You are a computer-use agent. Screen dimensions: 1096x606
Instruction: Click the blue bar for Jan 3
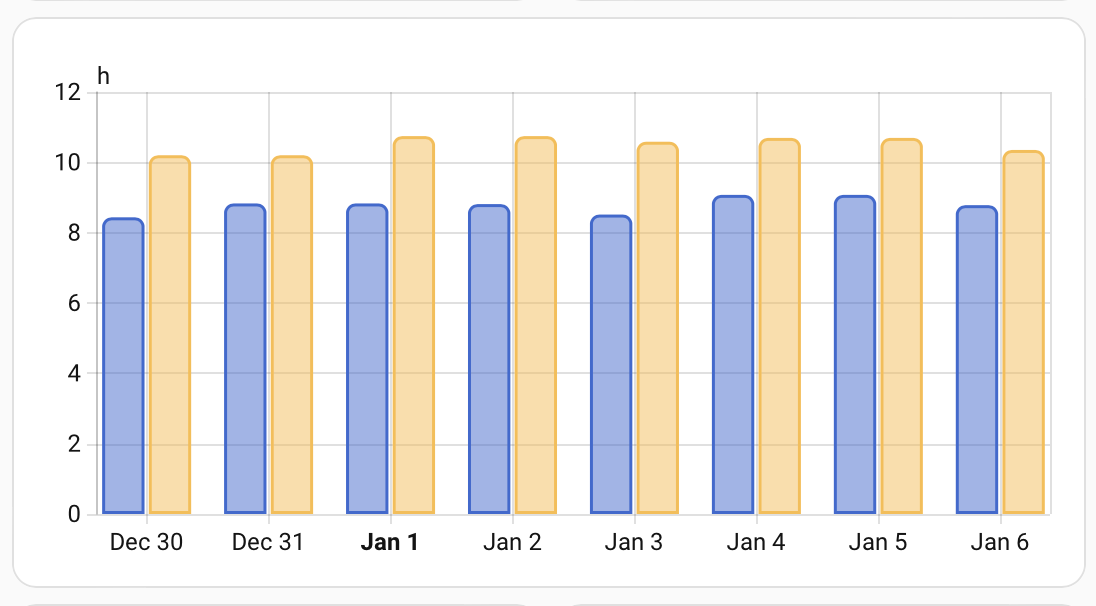611,365
